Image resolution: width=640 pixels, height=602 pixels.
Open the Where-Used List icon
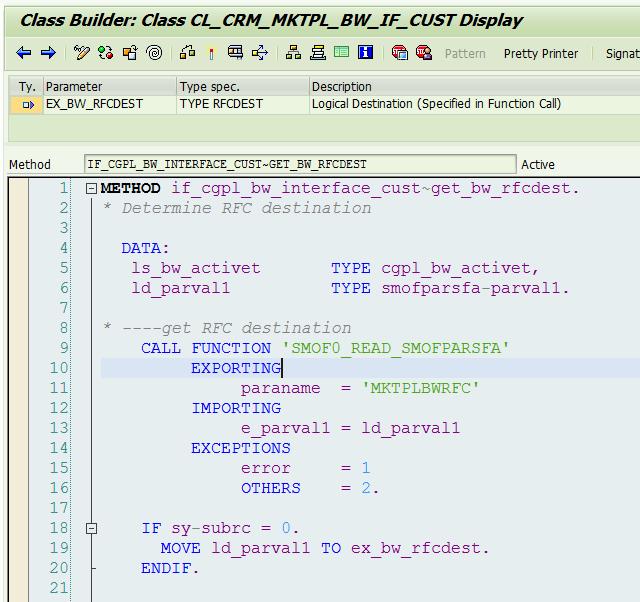click(260, 53)
